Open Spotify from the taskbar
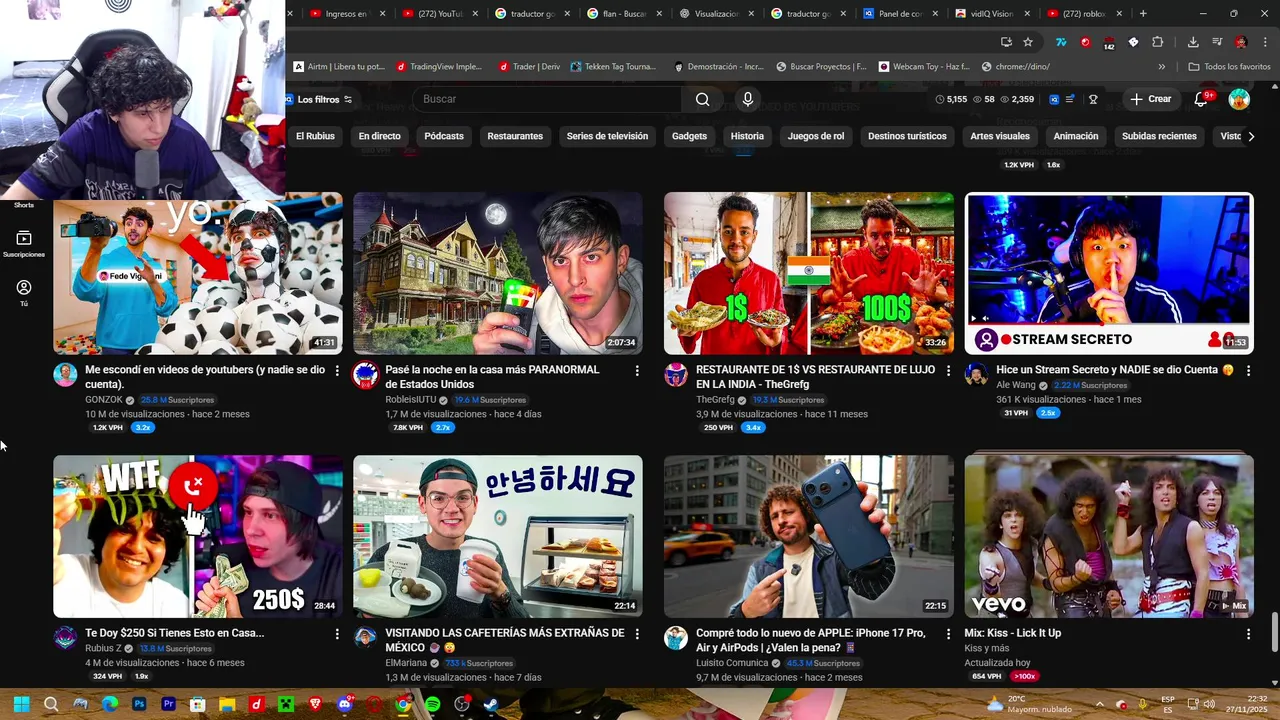This screenshot has width=1280, height=720. (x=432, y=704)
